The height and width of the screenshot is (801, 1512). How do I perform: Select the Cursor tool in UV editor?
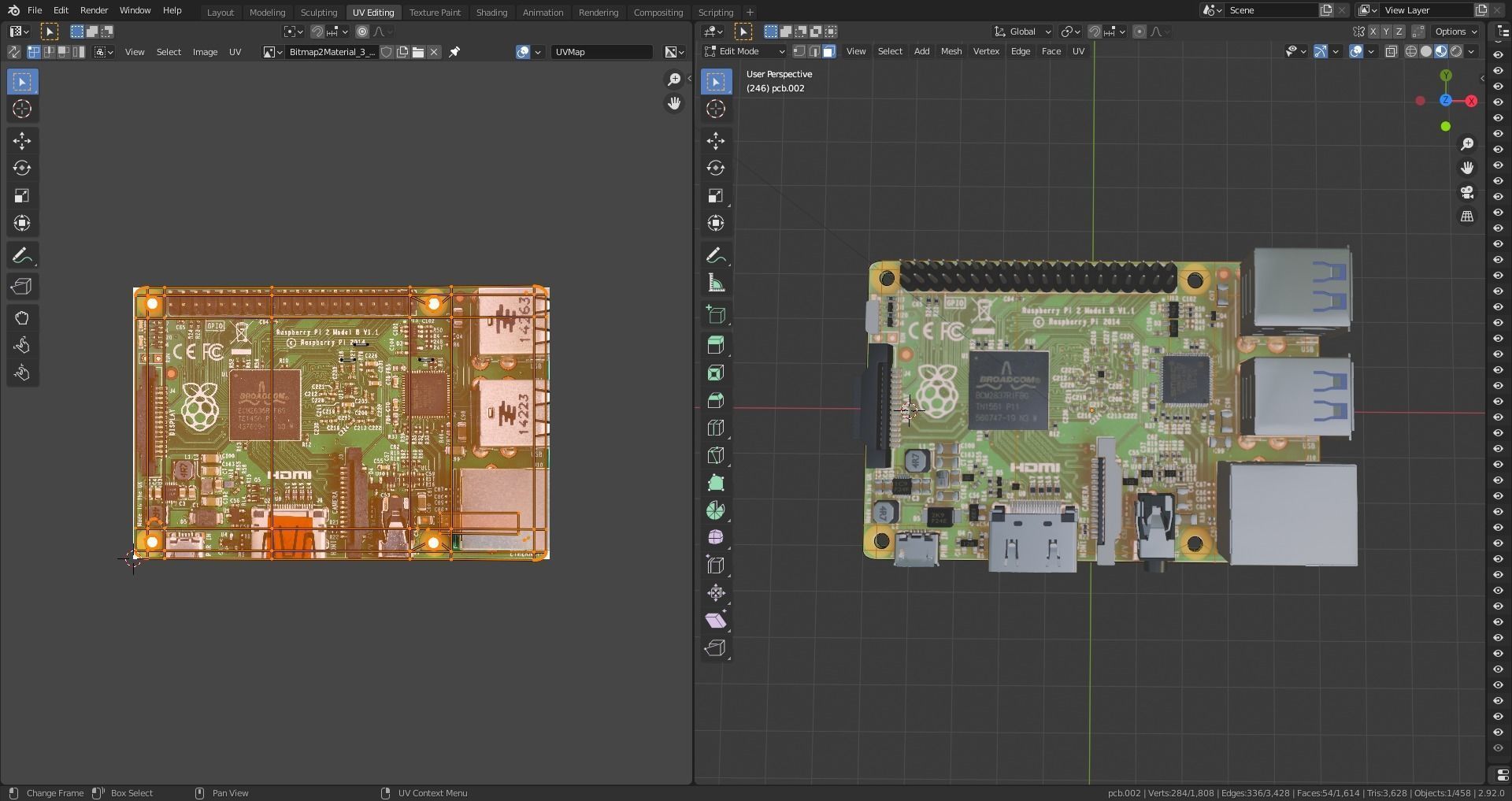22,109
